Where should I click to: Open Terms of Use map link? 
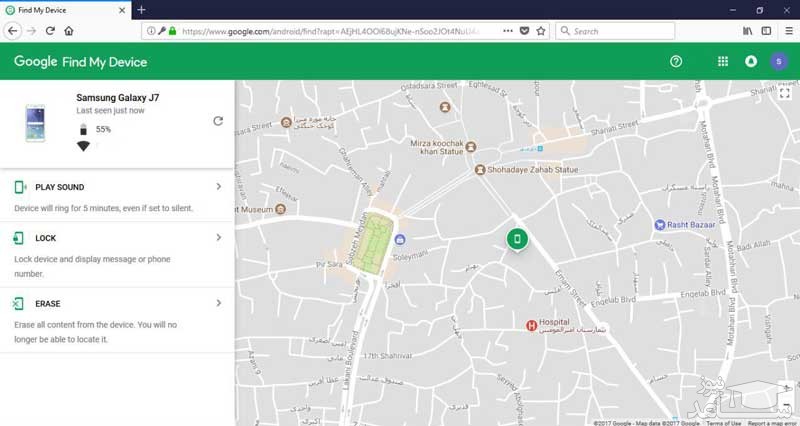pos(723,423)
